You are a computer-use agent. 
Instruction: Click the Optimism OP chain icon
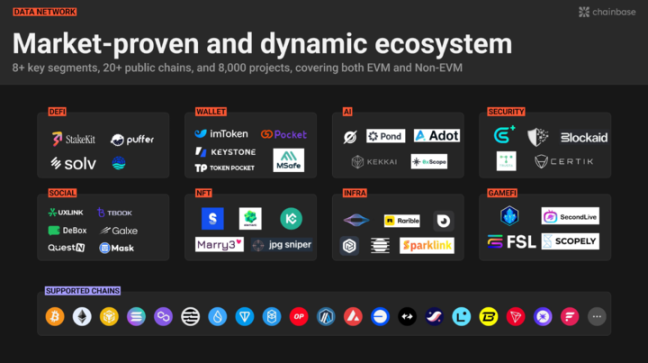(x=299, y=317)
